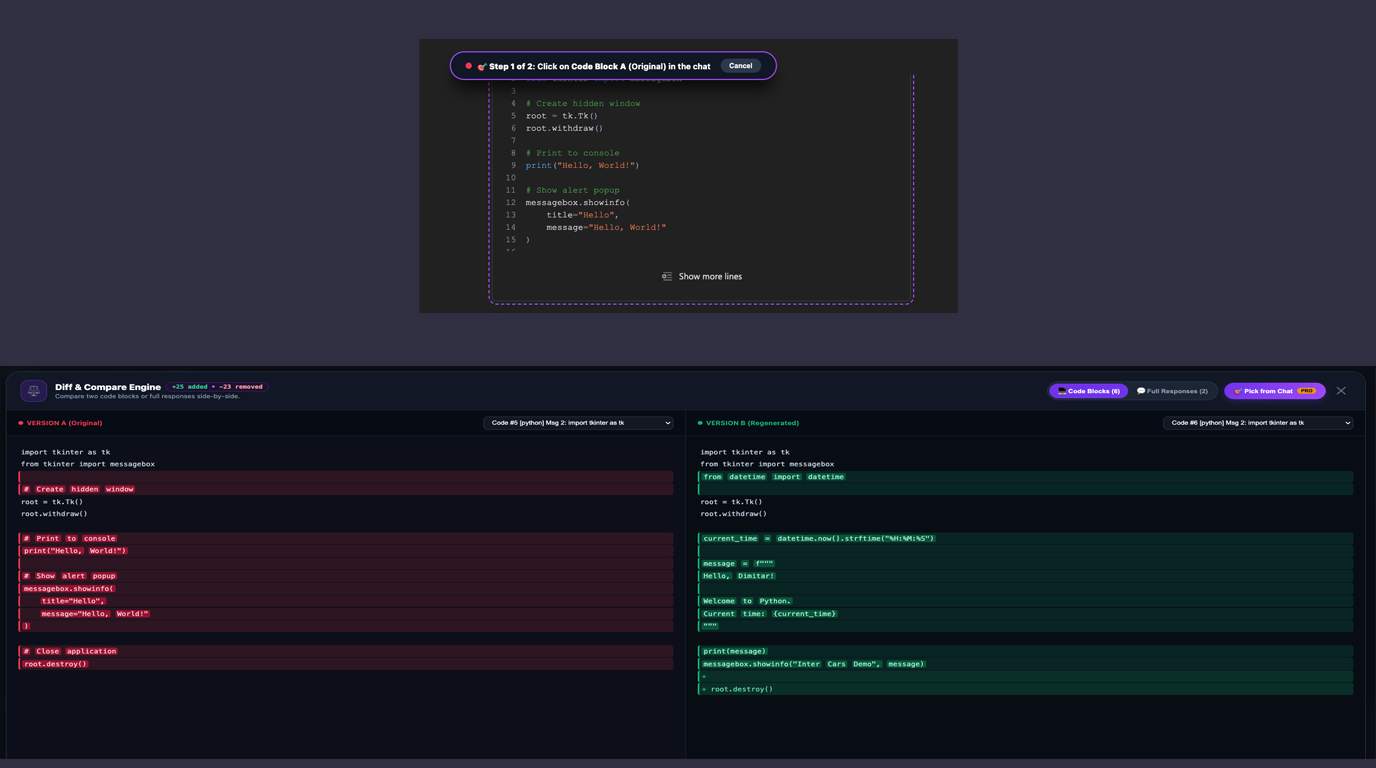Click the removed line '# Create hidden window'
The image size is (1376, 768).
coord(346,489)
